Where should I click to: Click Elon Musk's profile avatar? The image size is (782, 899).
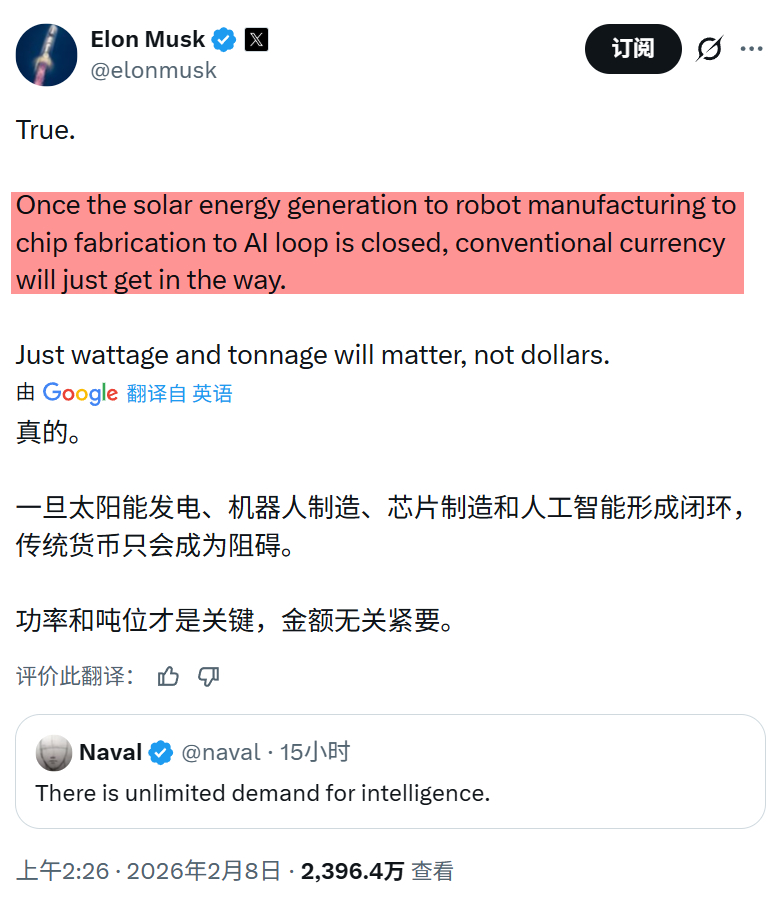47,54
